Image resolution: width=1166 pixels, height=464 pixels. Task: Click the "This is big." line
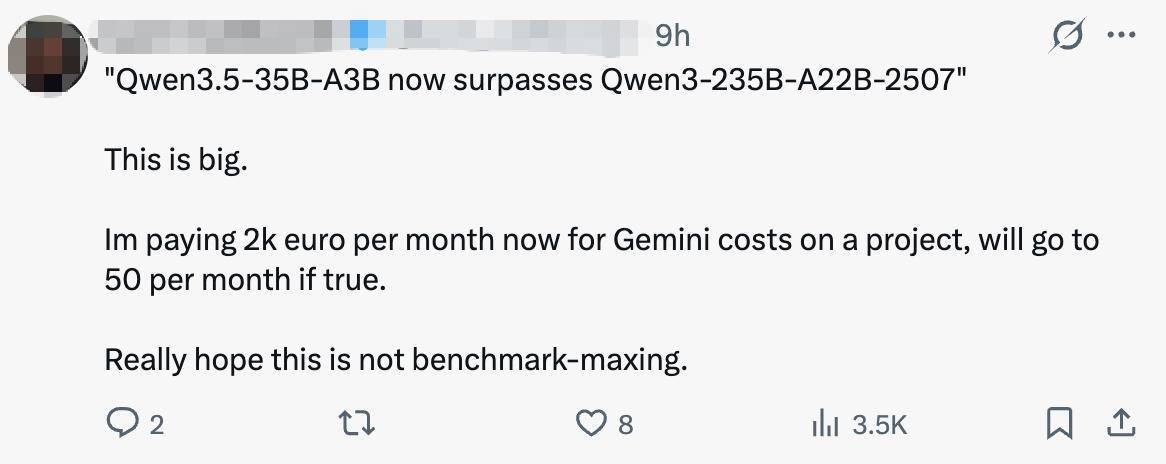tap(175, 160)
